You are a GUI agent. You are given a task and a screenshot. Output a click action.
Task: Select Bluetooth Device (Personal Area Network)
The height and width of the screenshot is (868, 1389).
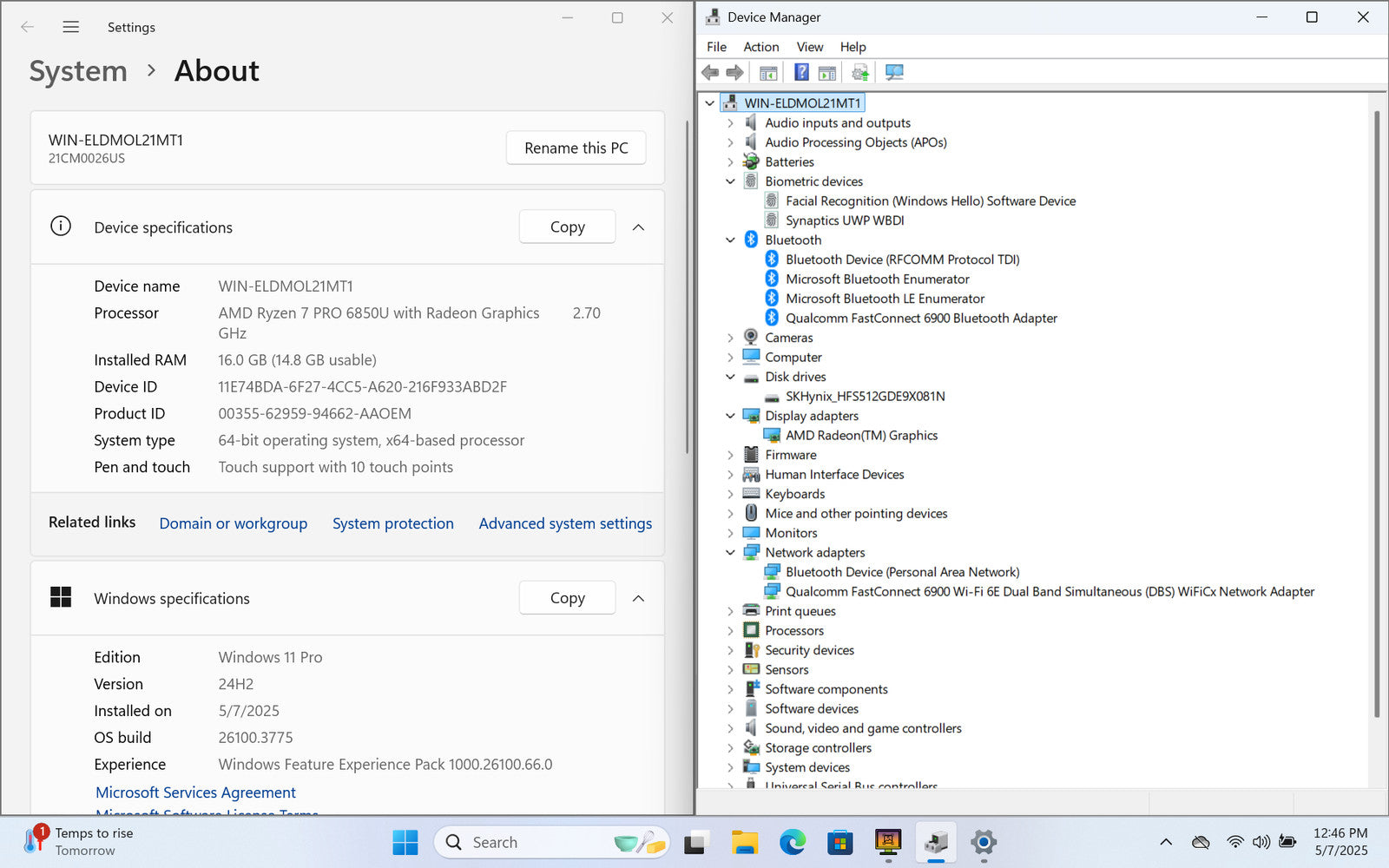(903, 572)
